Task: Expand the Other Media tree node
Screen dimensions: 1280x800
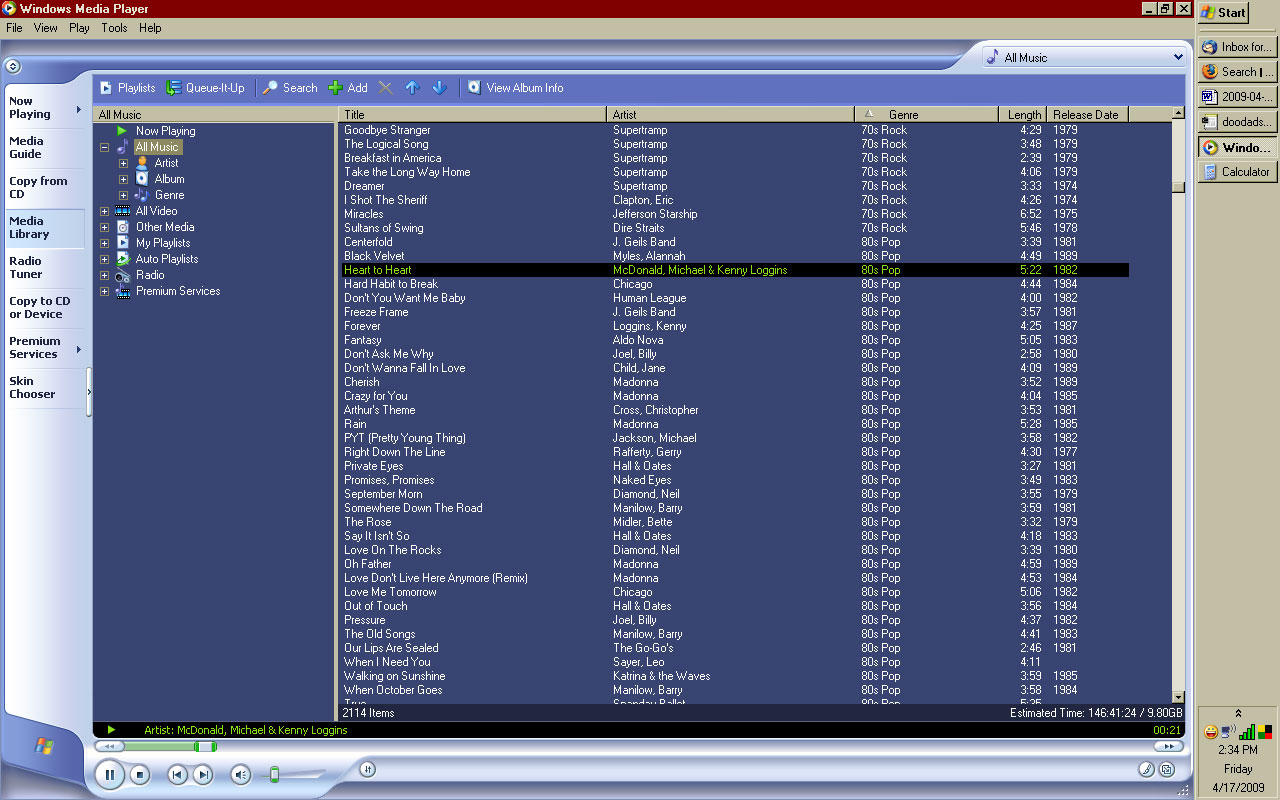Action: pyautogui.click(x=104, y=227)
